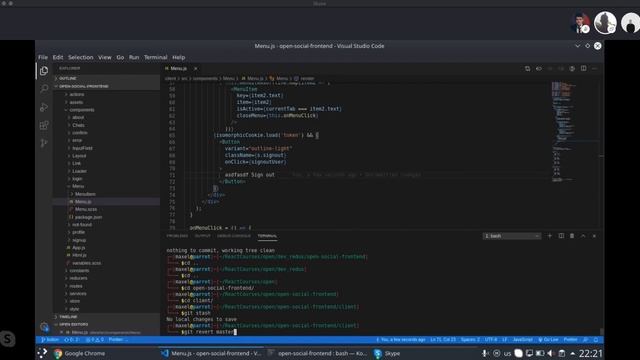The height and width of the screenshot is (360, 640).
Task: Click the Spaces indentation in the status bar
Action: [470, 340]
